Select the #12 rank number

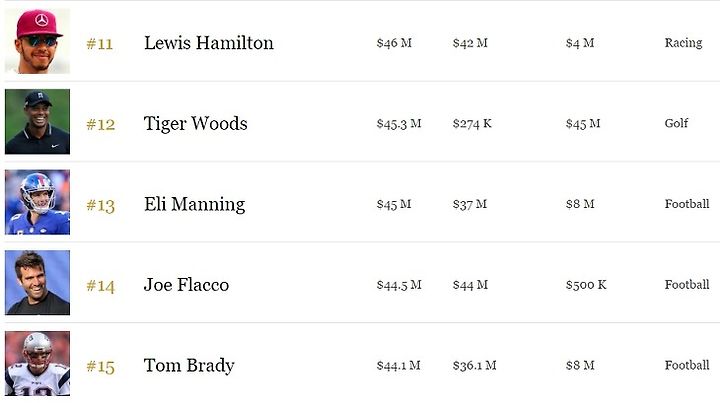click(x=101, y=124)
